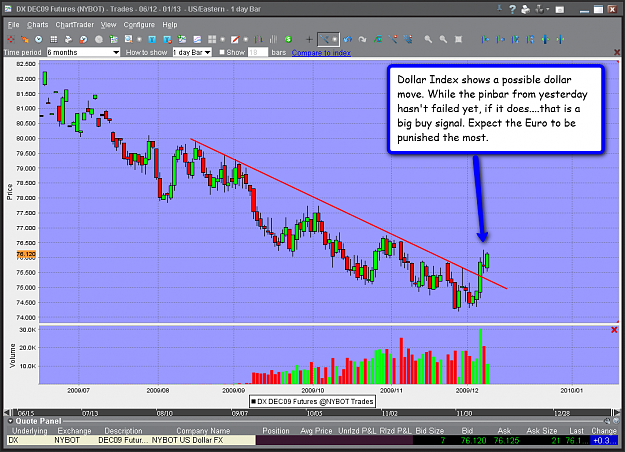Open the 1 day Bar dropdown
Image resolution: width=625 pixels, height=452 pixels.
click(x=192, y=52)
